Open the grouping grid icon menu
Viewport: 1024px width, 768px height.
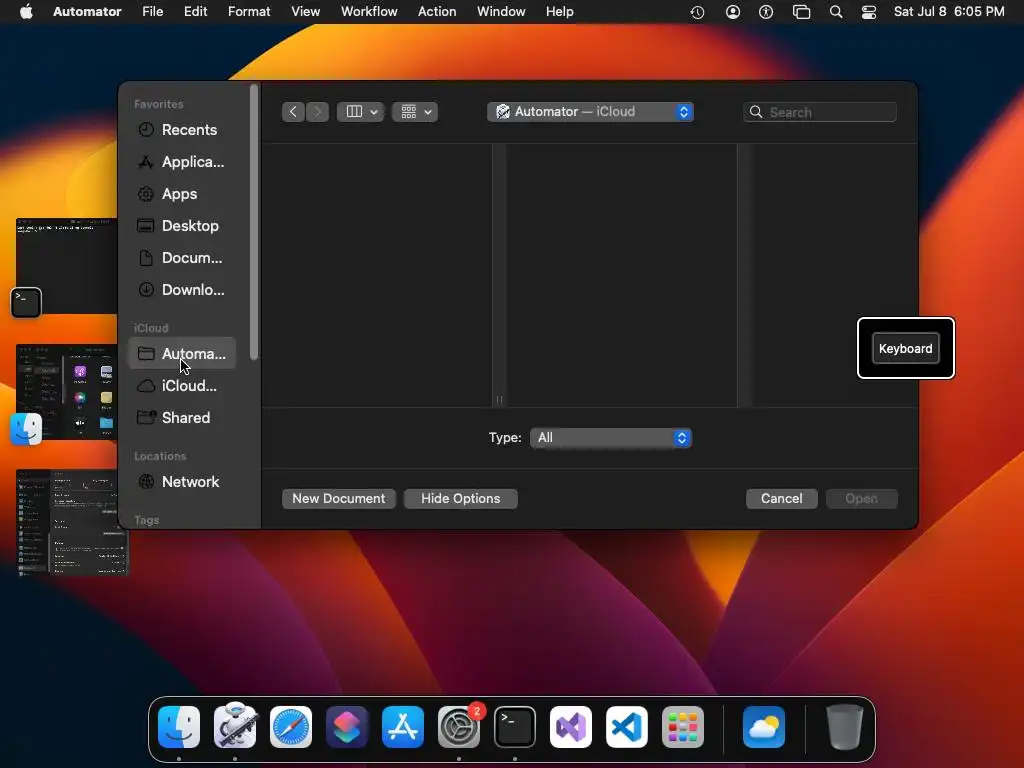[x=415, y=112]
